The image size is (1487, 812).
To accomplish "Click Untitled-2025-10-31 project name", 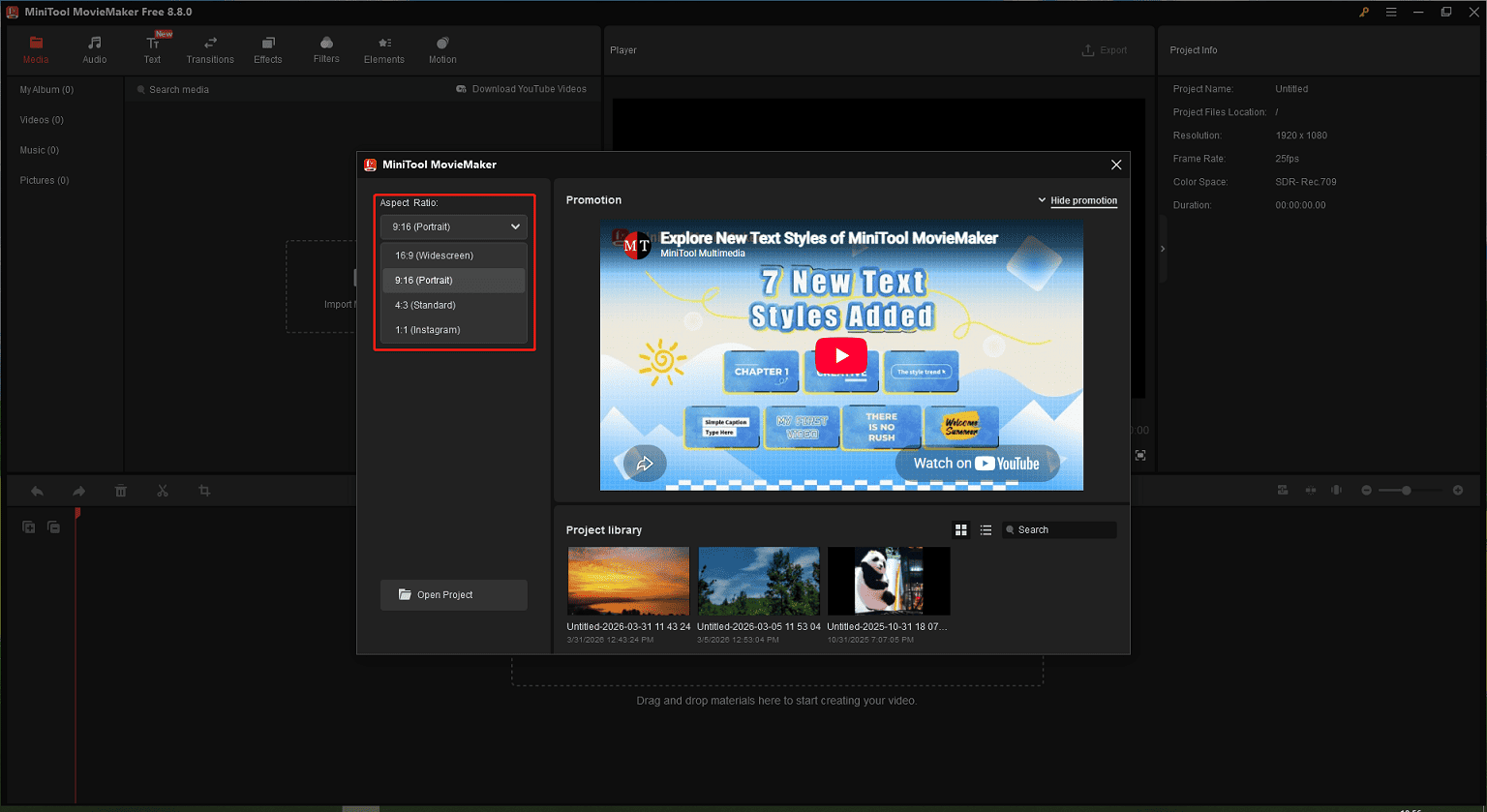I will coord(887,627).
